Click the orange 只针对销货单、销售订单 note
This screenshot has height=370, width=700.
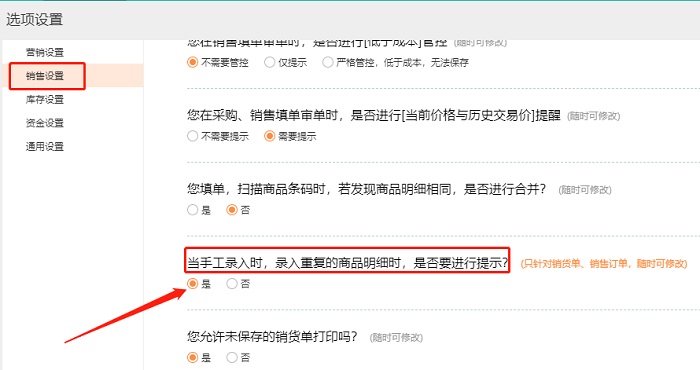click(x=604, y=264)
